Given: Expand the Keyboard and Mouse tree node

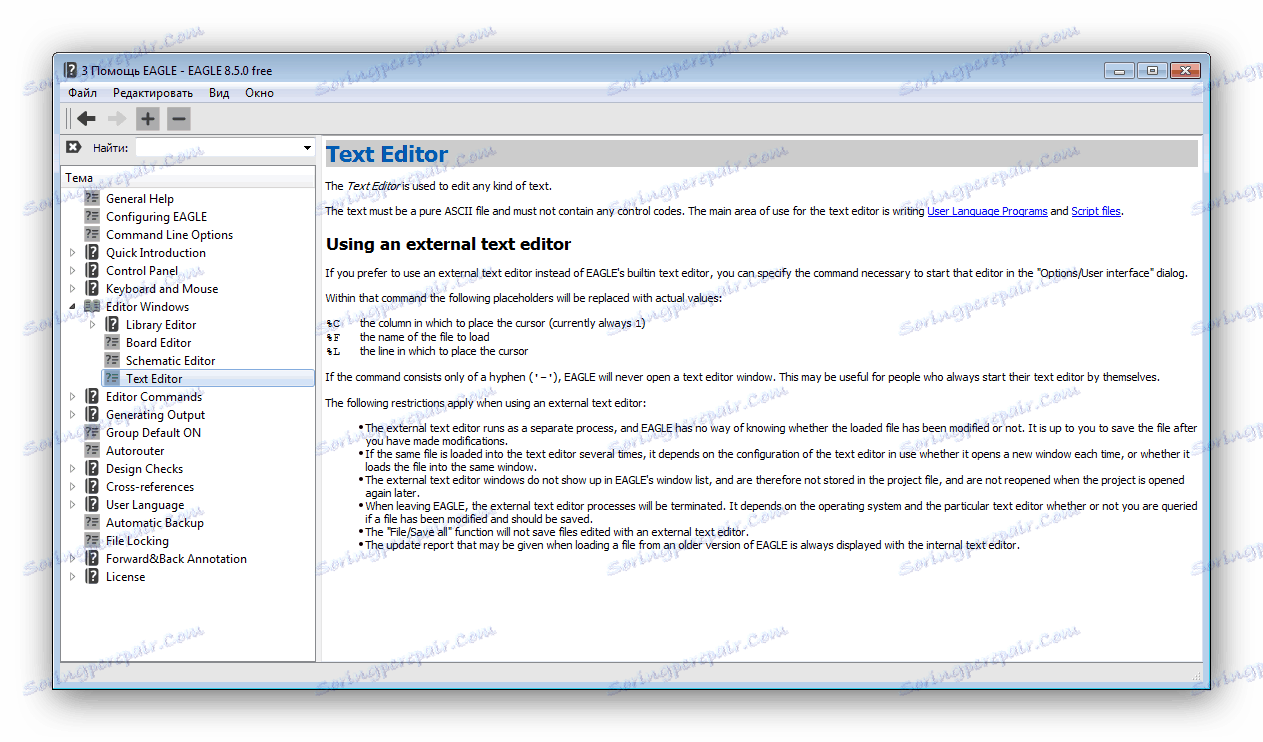Looking at the screenshot, I should [72, 289].
